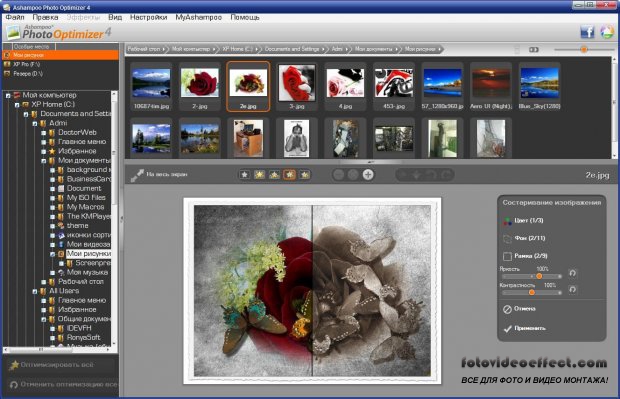Click the thumbnail size slider
The image size is (620, 399).
click(x=584, y=49)
